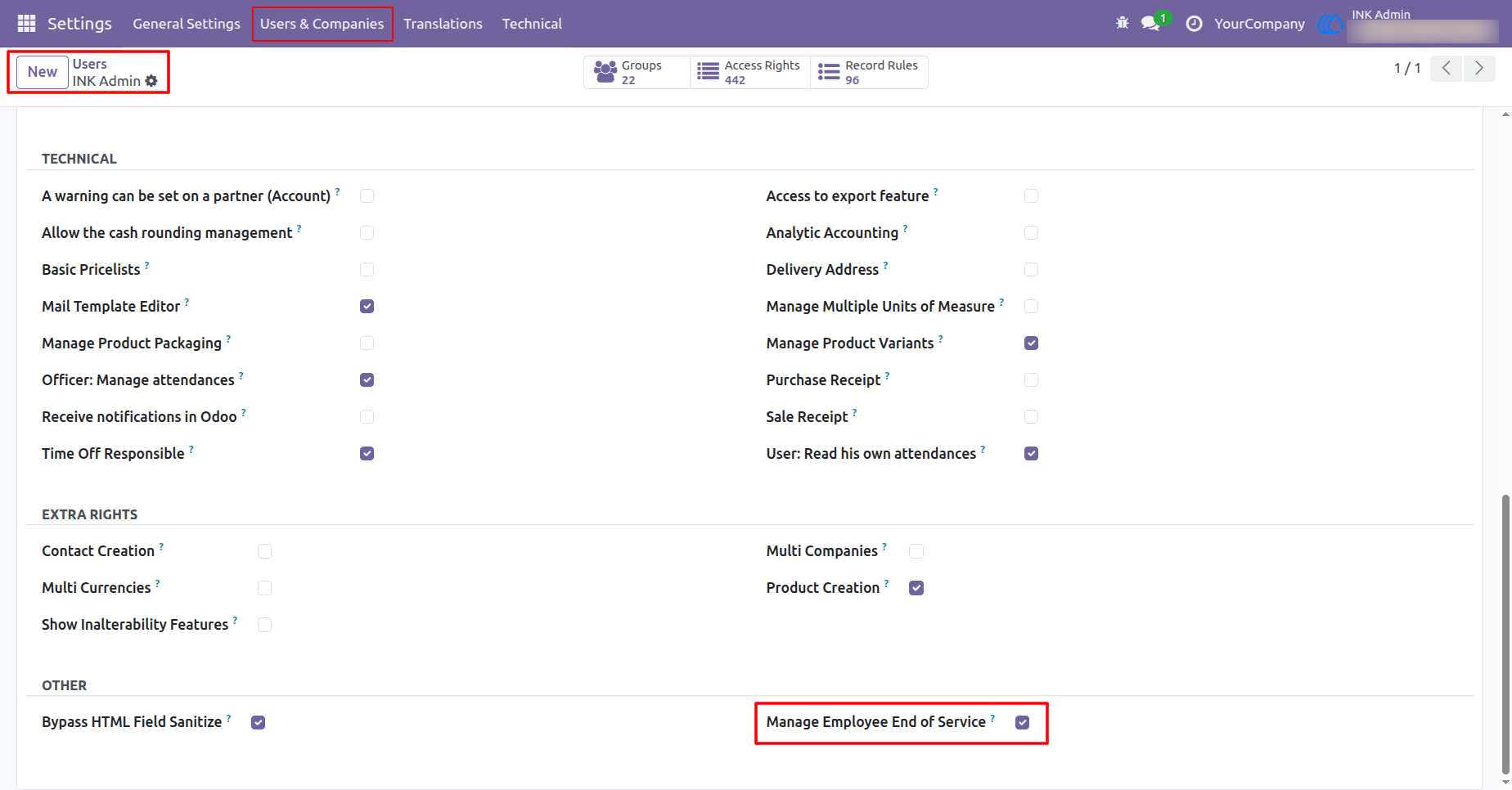Show help mark next to Basic Pricelists
1512x790 pixels.
point(147,265)
